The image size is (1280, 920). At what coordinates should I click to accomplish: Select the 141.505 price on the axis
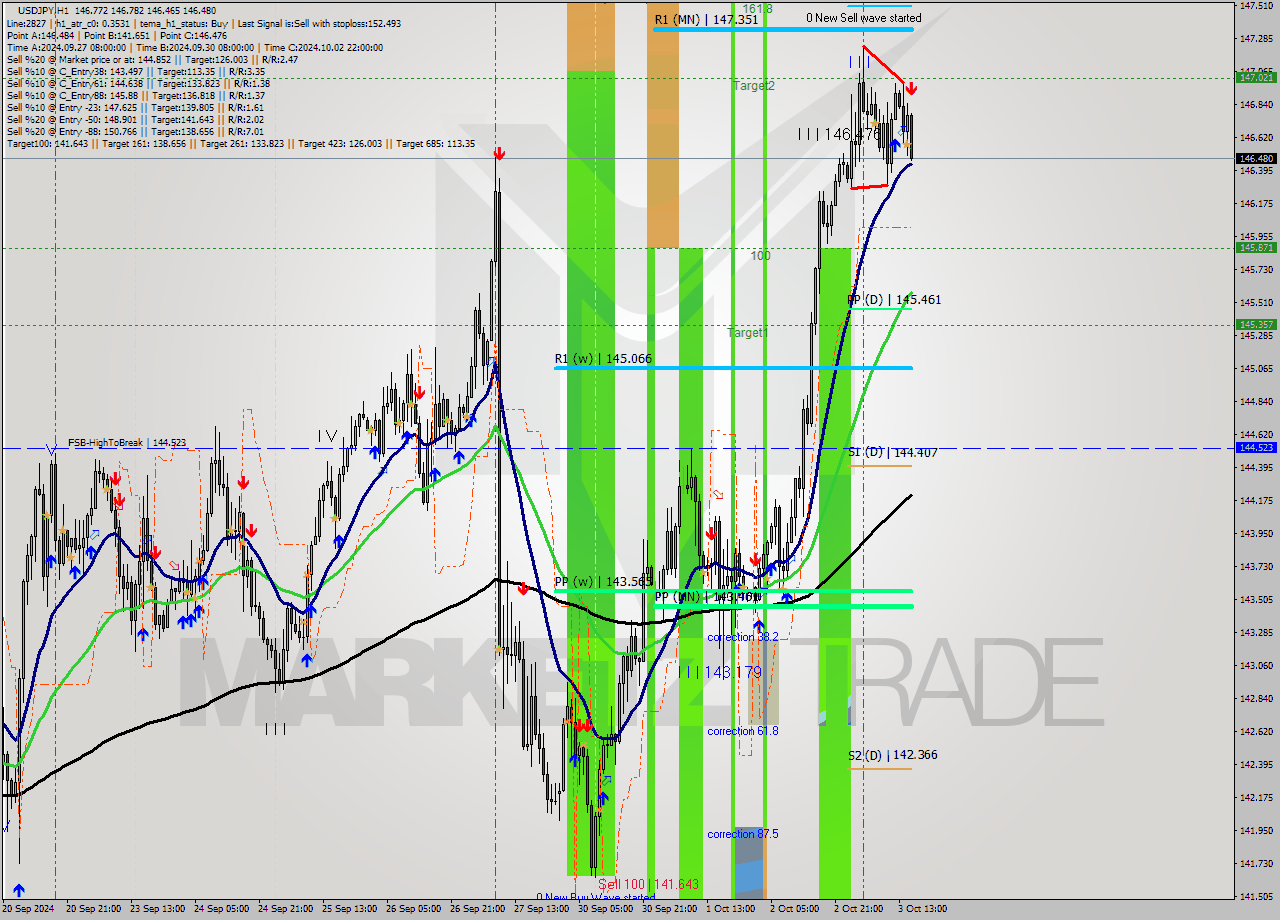pos(1256,896)
